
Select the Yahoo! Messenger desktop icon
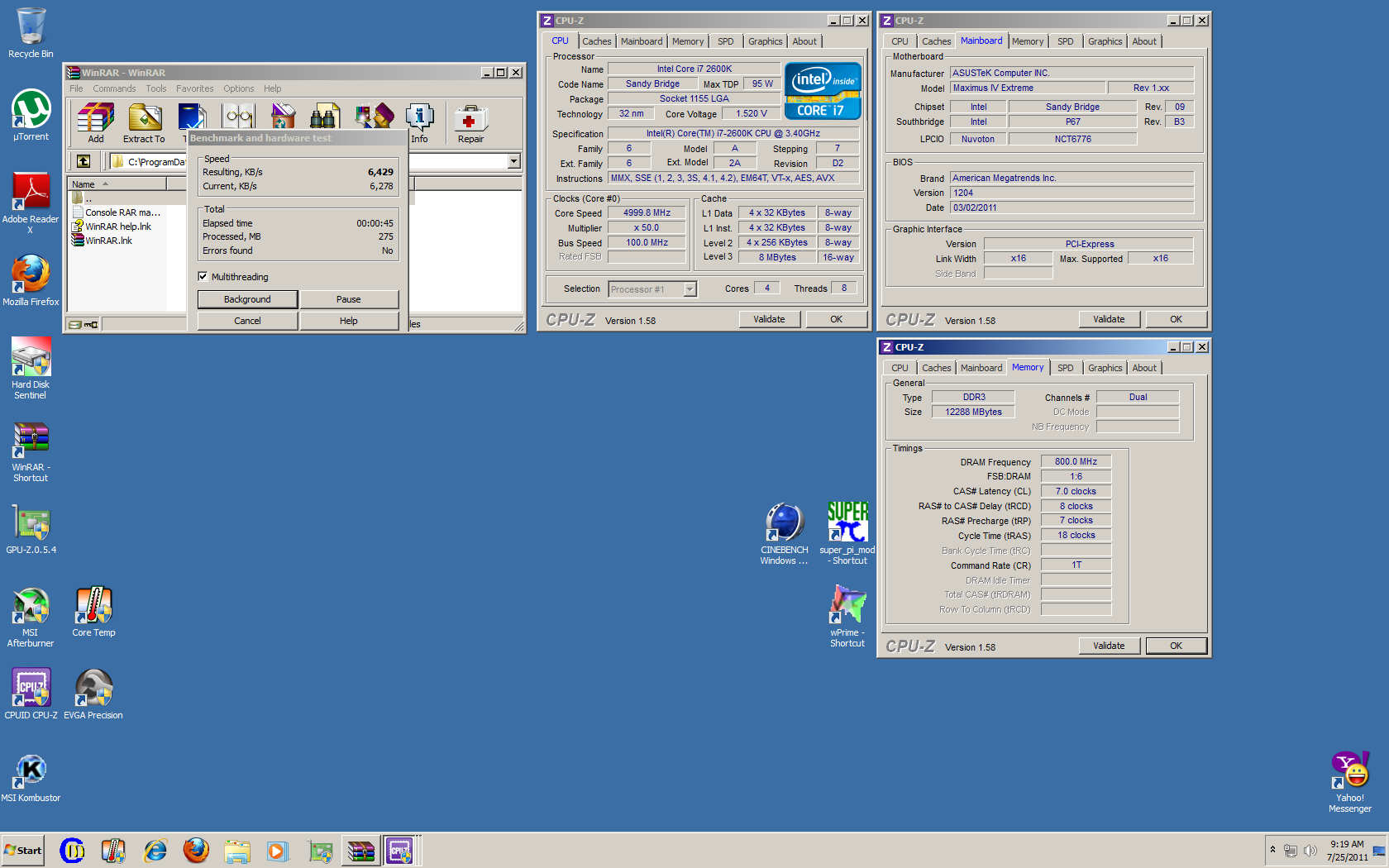click(x=1350, y=782)
